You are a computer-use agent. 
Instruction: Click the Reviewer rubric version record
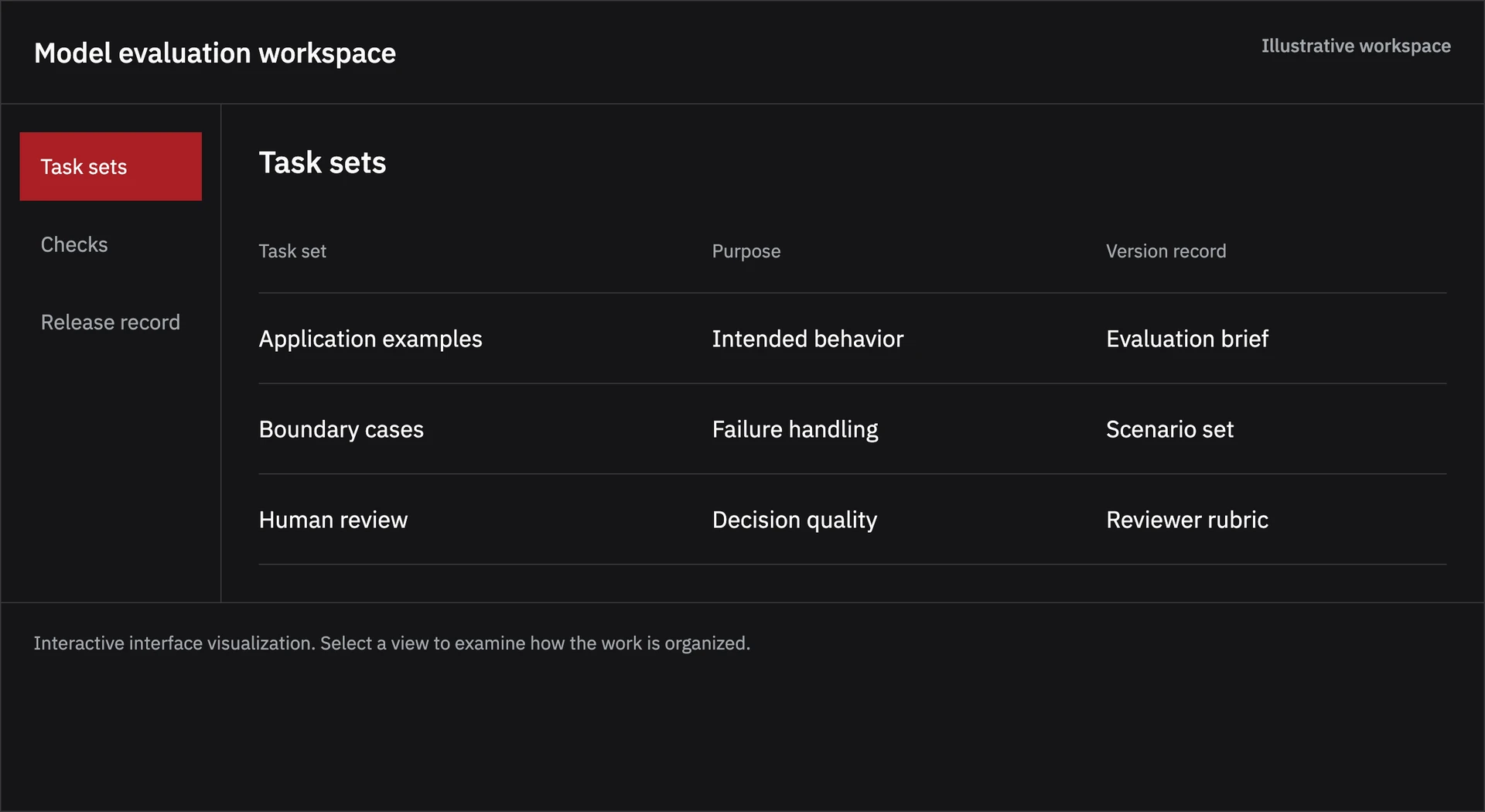(1187, 520)
